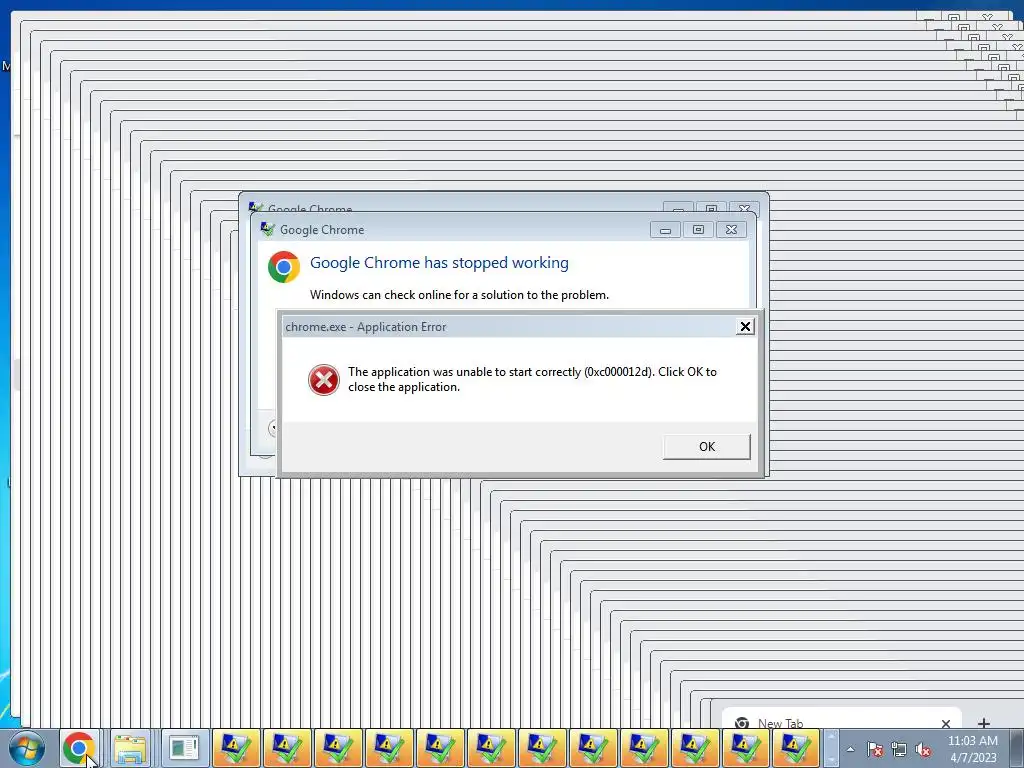Click the muted volume tray icon
Image resolution: width=1024 pixels, height=768 pixels.
(923, 749)
